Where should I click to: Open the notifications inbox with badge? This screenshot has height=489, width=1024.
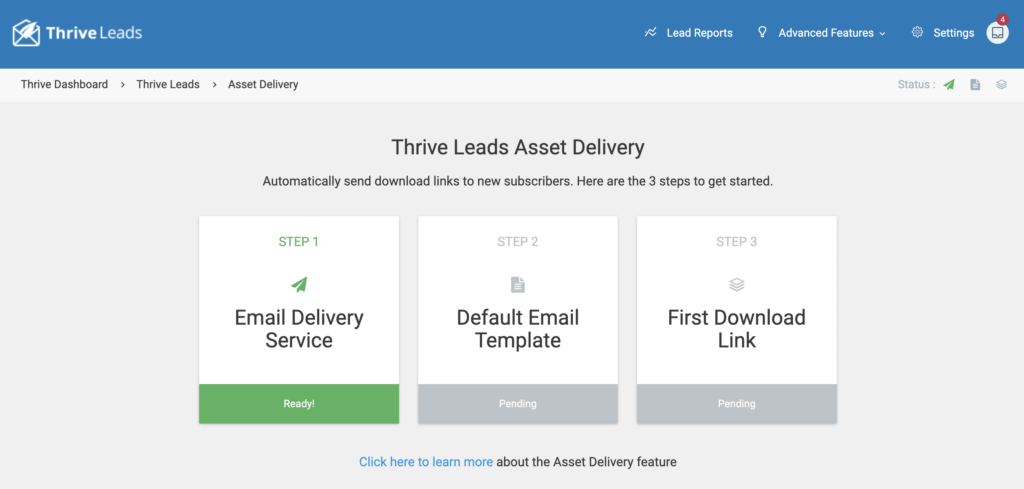[x=997, y=33]
